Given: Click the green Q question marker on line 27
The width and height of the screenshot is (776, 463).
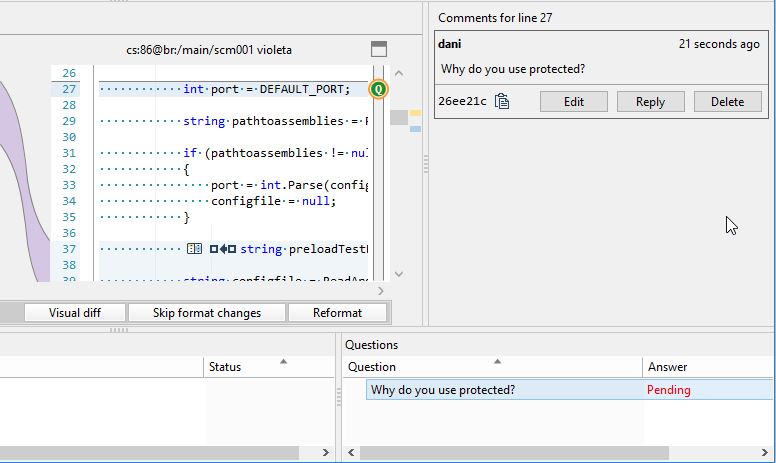Looking at the screenshot, I should tap(379, 89).
